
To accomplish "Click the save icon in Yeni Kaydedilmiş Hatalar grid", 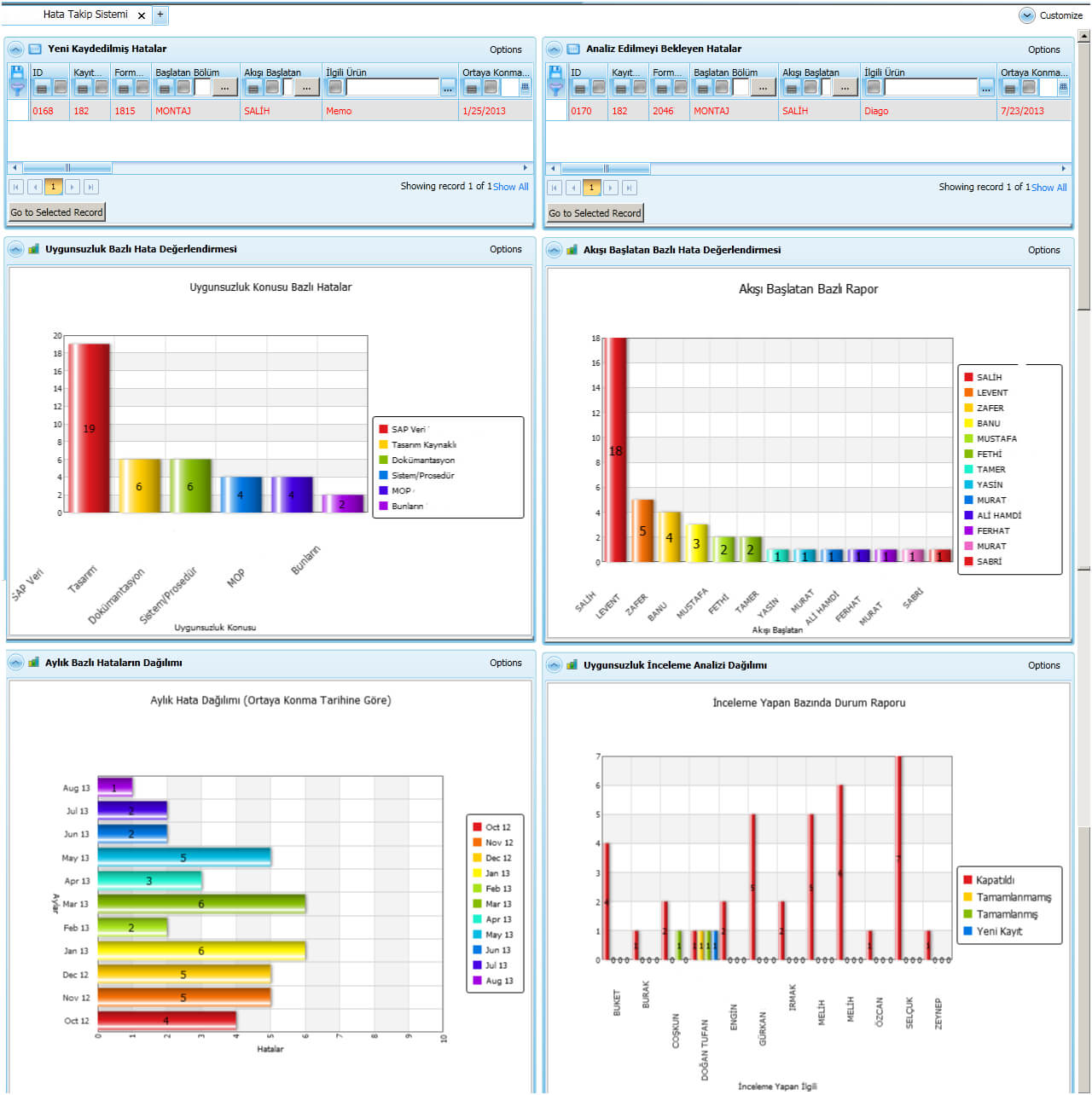I will coord(17,72).
